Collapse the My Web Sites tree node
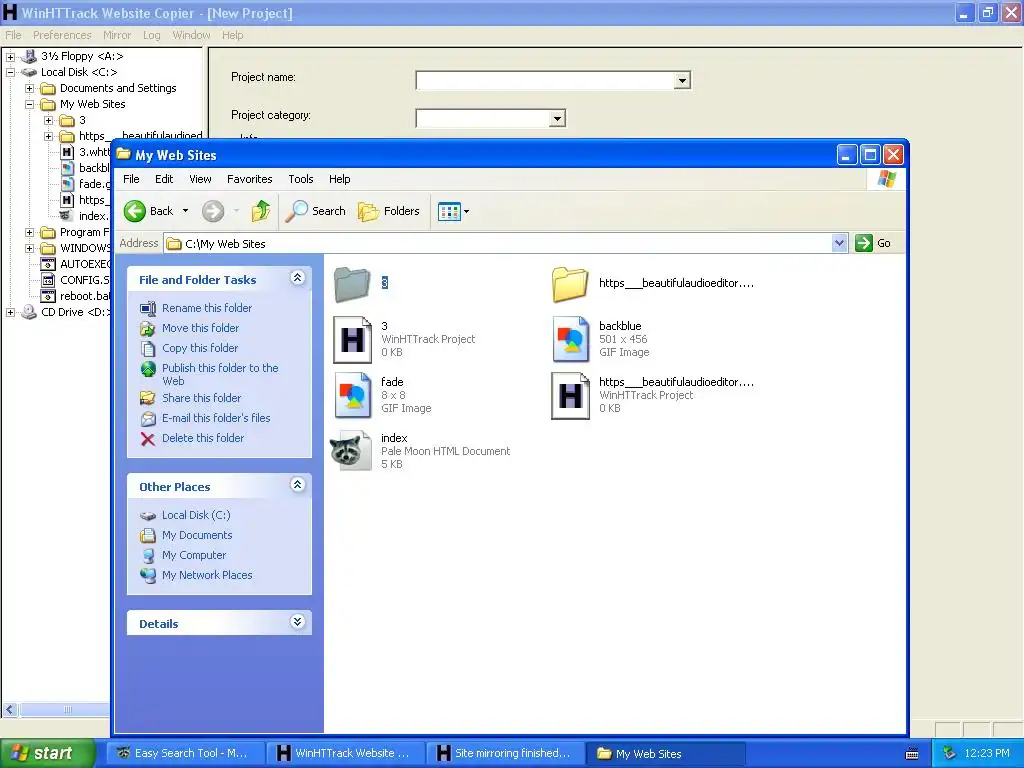This screenshot has width=1024, height=768. (x=29, y=104)
